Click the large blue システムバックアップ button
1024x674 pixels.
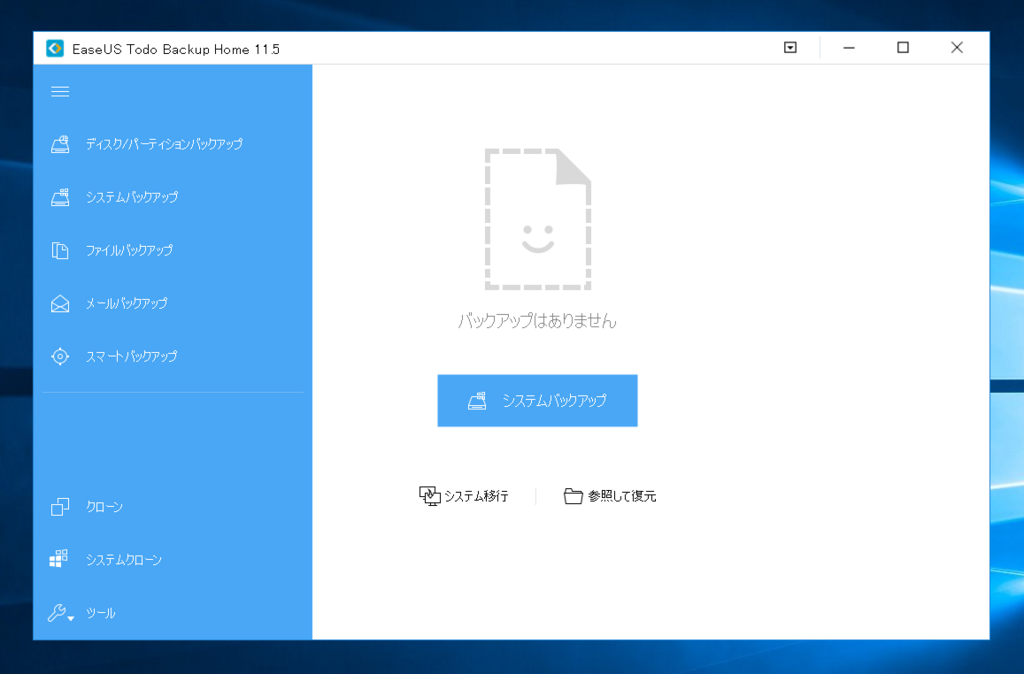[537, 400]
